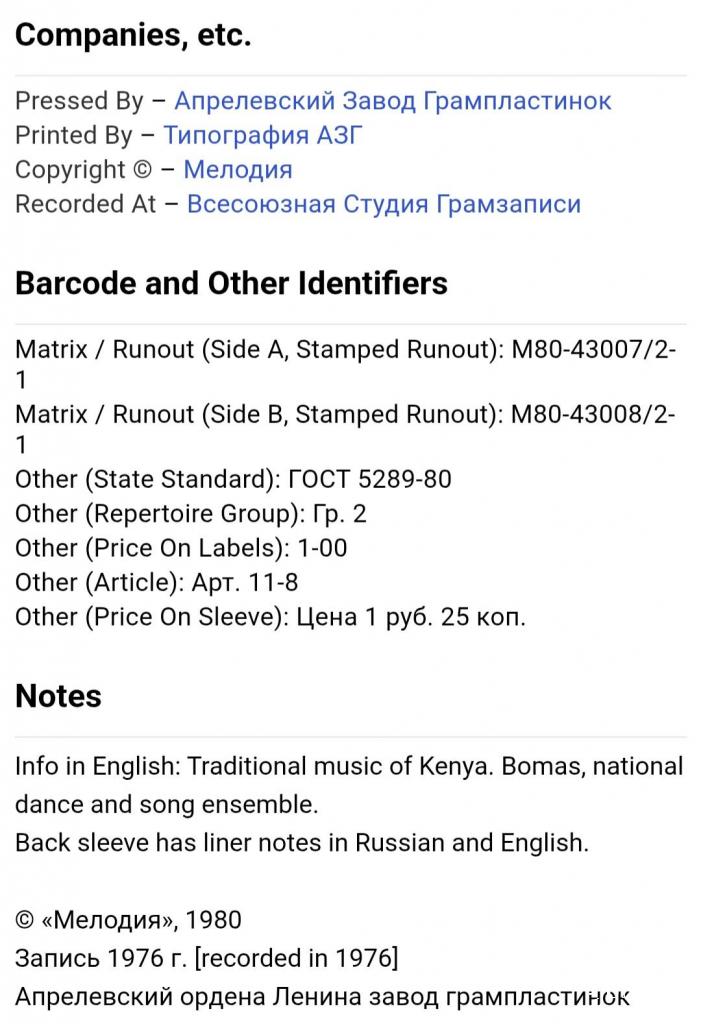Click the "Info in English" note text
Image resolution: width=701 pixels, height=1024 pixels.
pos(349,767)
